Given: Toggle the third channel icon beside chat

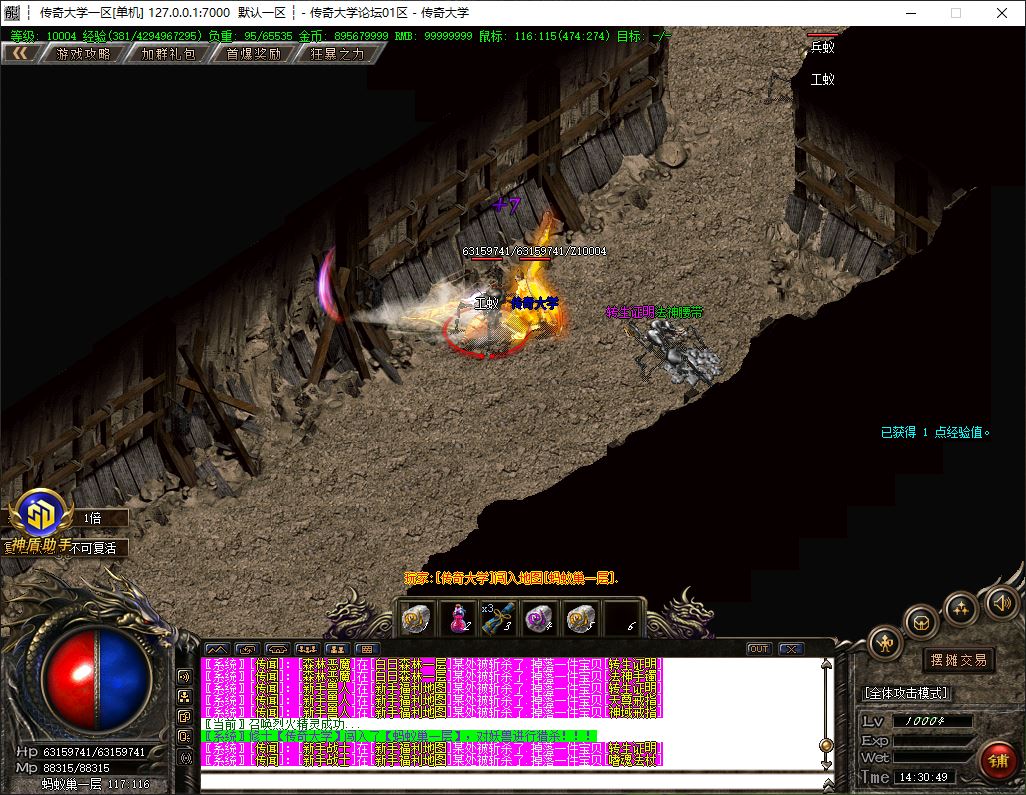Looking at the screenshot, I should tap(185, 717).
